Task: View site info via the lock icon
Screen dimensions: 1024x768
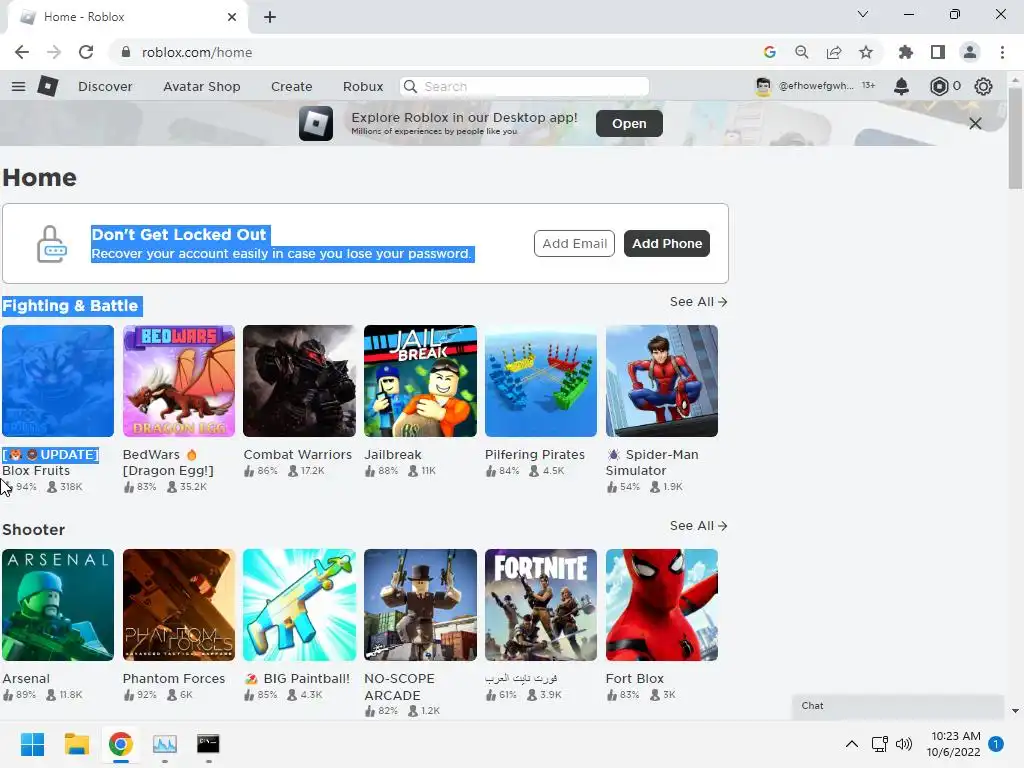Action: click(x=126, y=52)
